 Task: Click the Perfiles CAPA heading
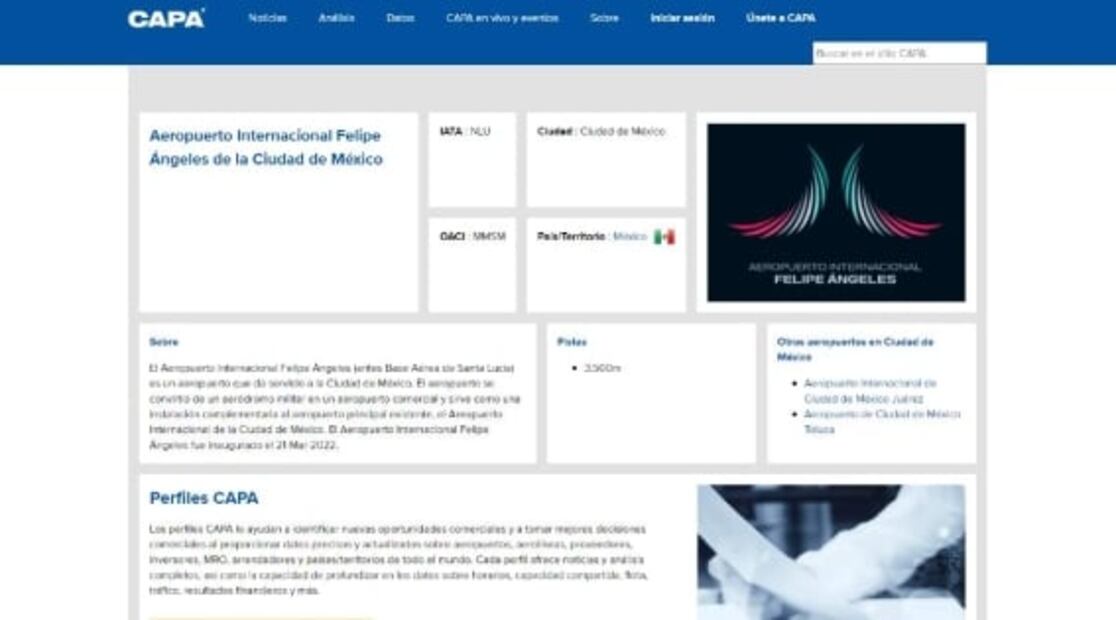(204, 498)
